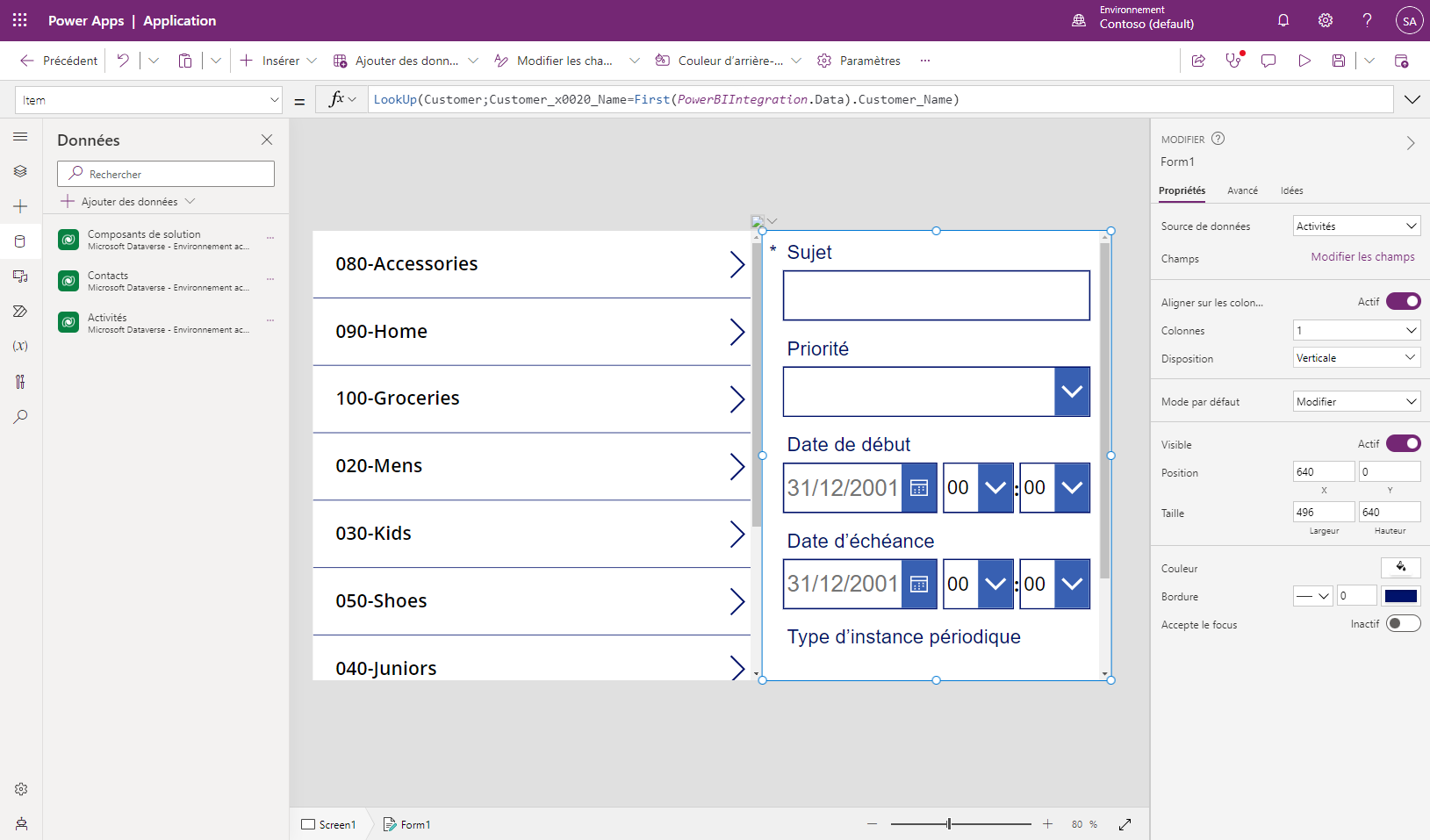The height and width of the screenshot is (840, 1430).
Task: Open the Variables (x) icon
Action: 20,346
